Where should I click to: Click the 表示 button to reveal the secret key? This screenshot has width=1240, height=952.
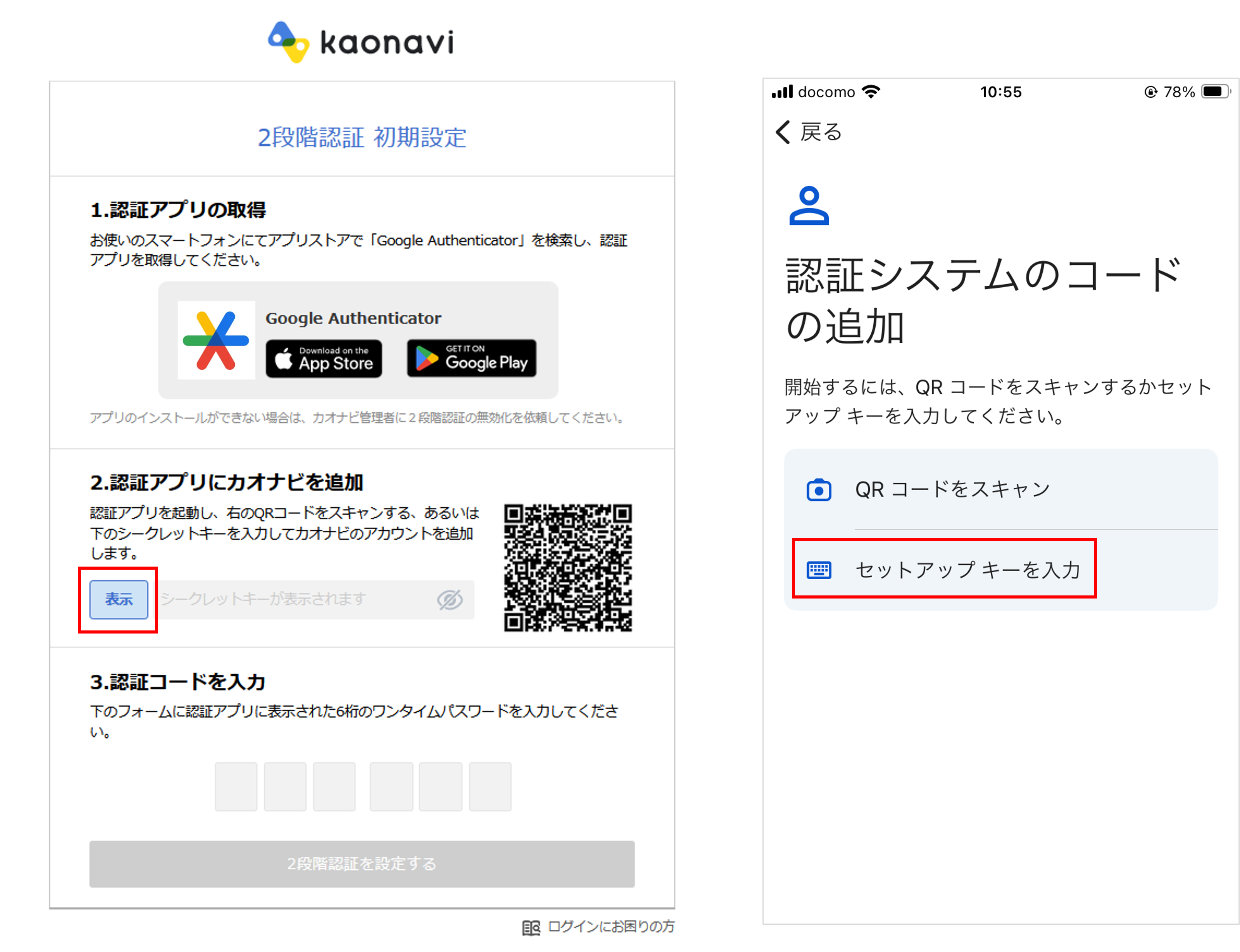click(118, 599)
